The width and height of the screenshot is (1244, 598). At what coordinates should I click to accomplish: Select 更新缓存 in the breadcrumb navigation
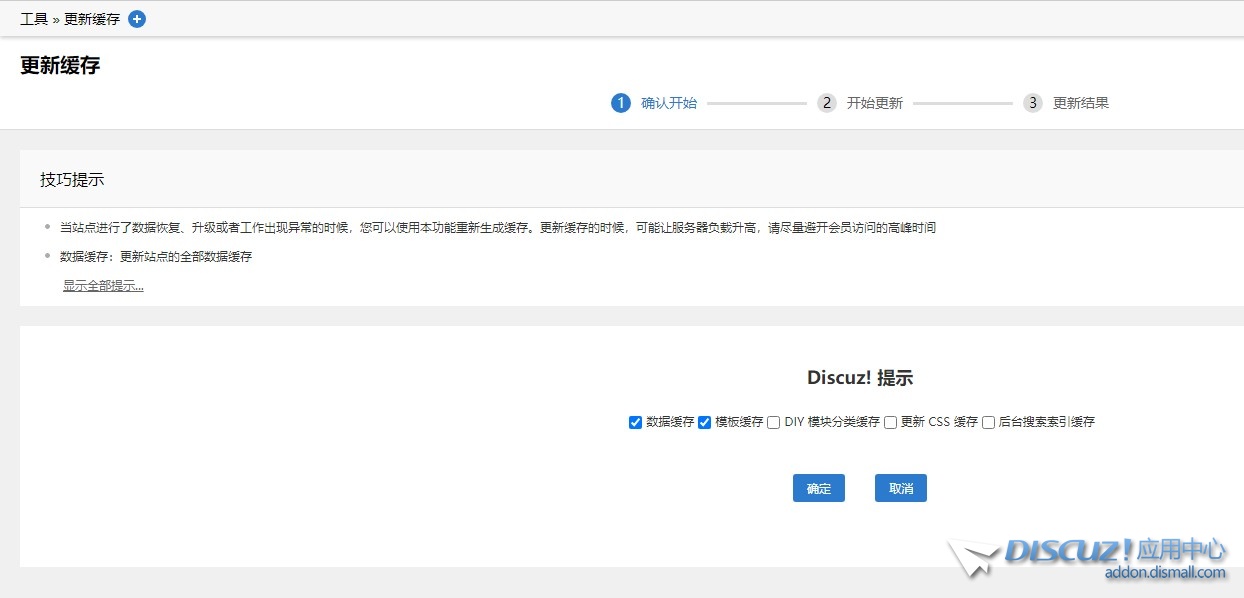[x=91, y=18]
